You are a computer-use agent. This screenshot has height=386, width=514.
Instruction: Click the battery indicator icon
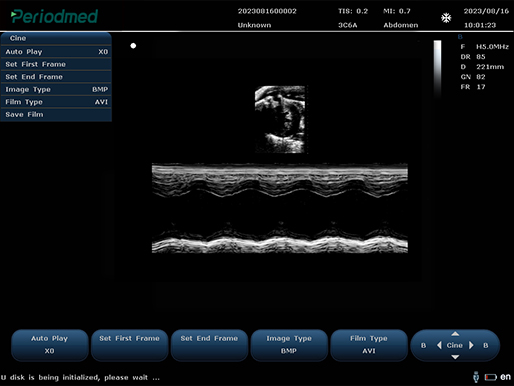(491, 377)
